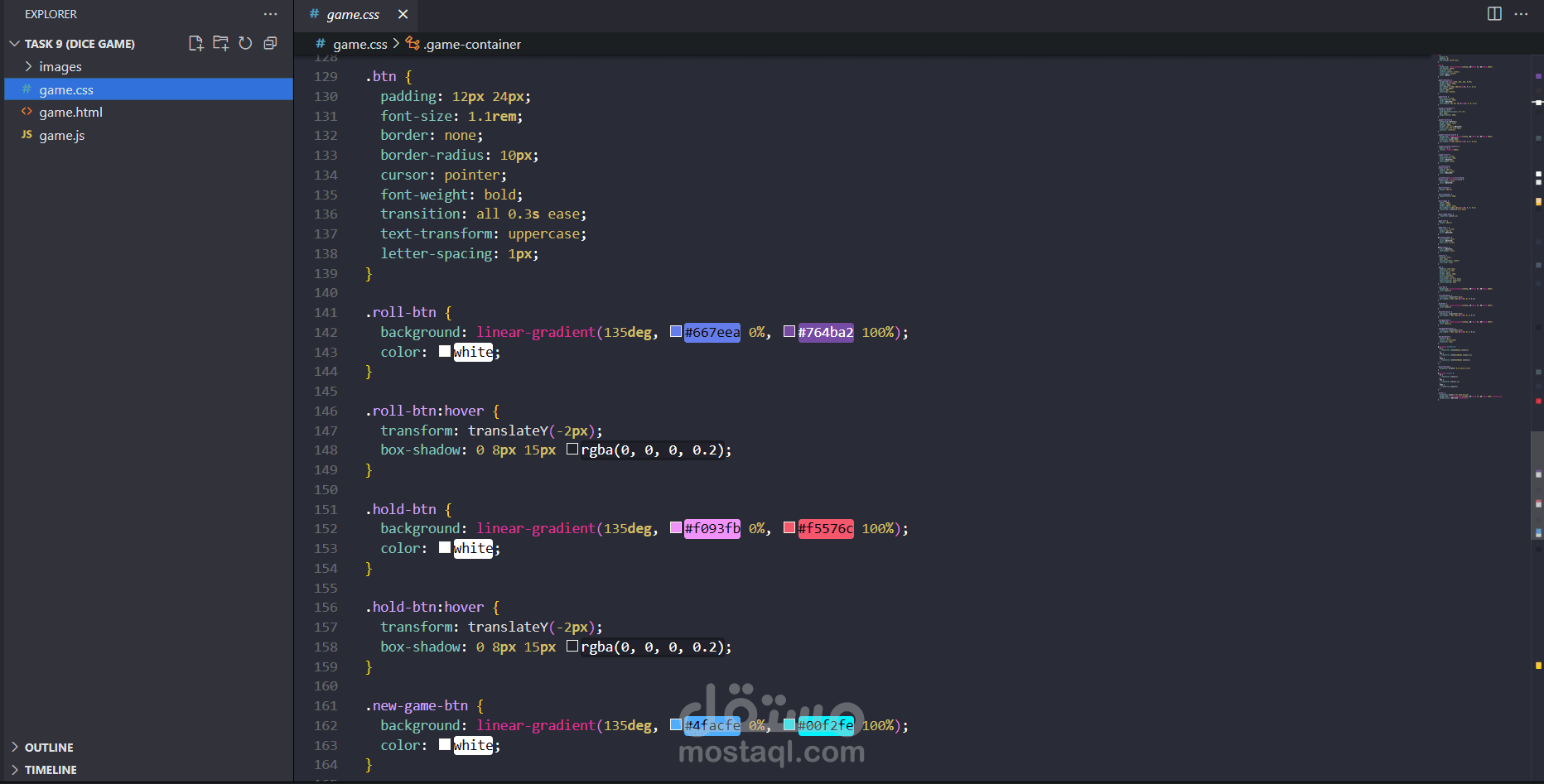Viewport: 1544px width, 784px height.
Task: Click the #f5576c color swatch
Action: point(789,528)
